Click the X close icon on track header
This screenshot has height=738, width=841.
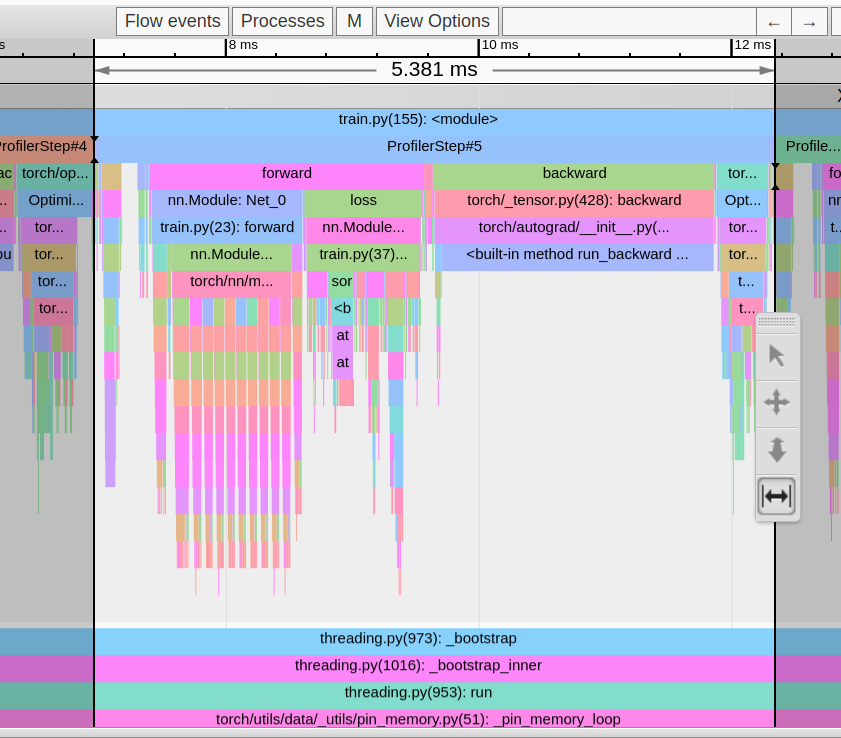[x=836, y=96]
